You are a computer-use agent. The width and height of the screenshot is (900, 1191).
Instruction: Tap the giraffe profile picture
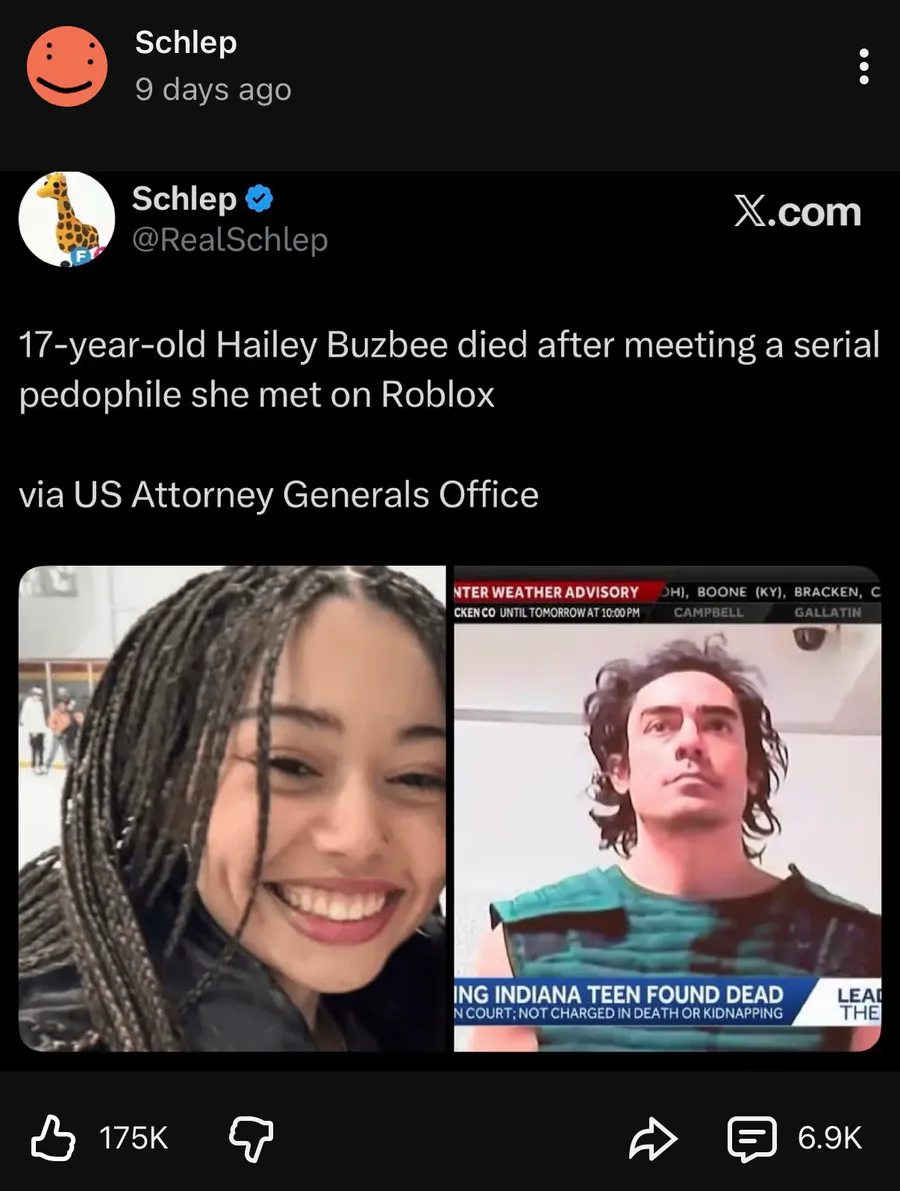[67, 219]
